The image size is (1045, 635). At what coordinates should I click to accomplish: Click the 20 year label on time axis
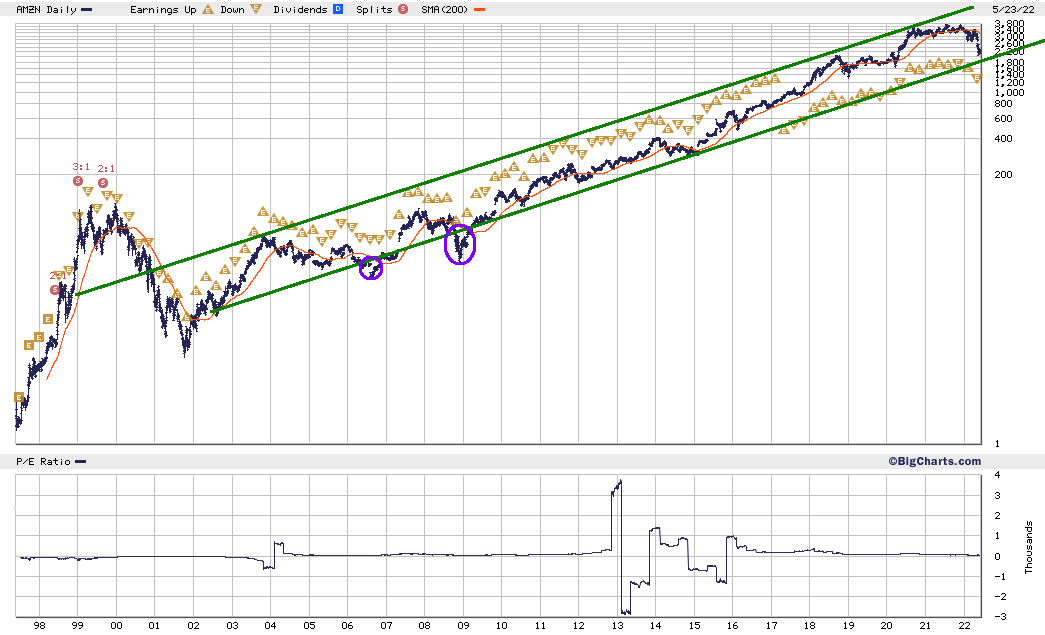coord(886,626)
